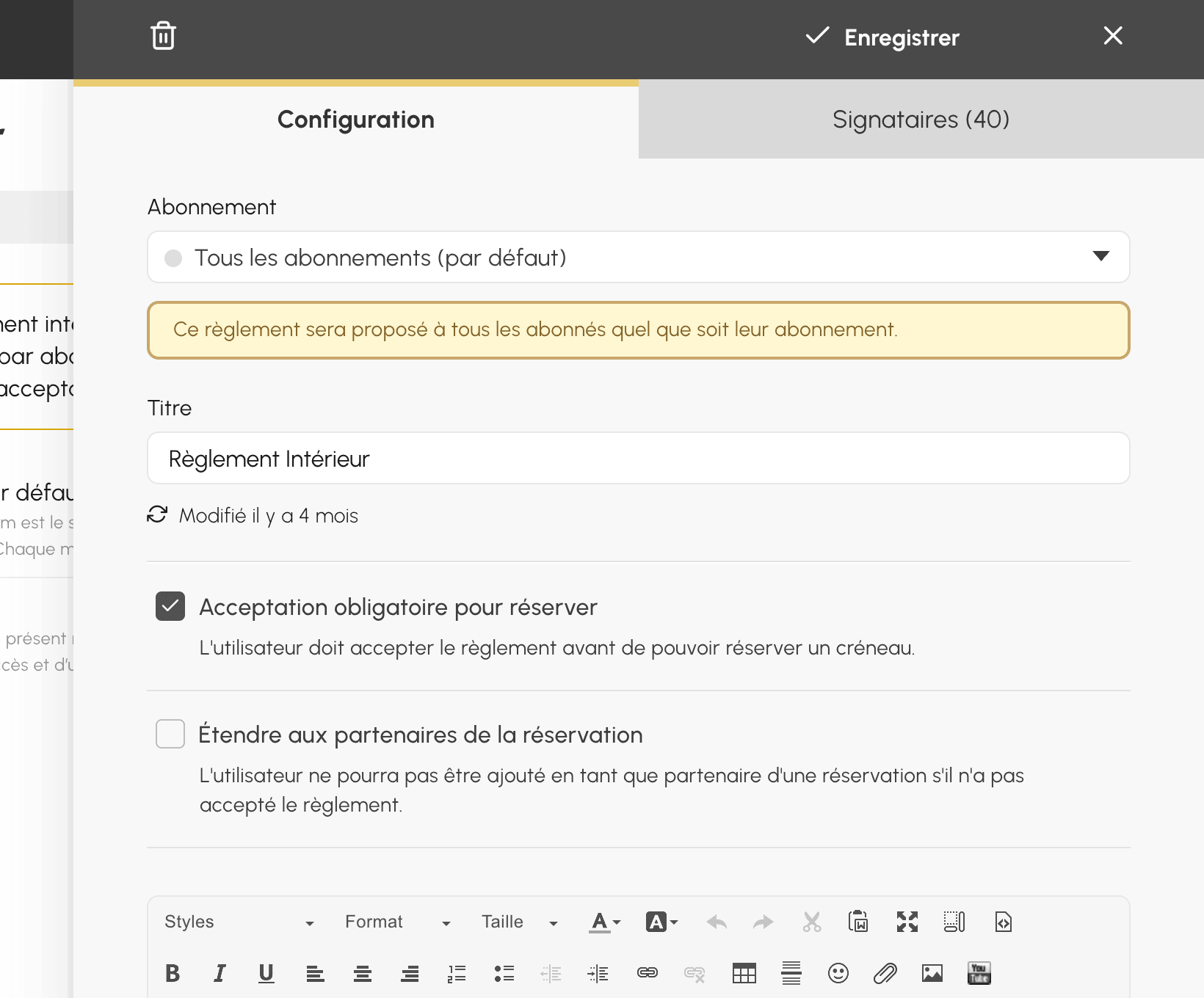The height and width of the screenshot is (998, 1204).
Task: Align text left
Action: 315,973
